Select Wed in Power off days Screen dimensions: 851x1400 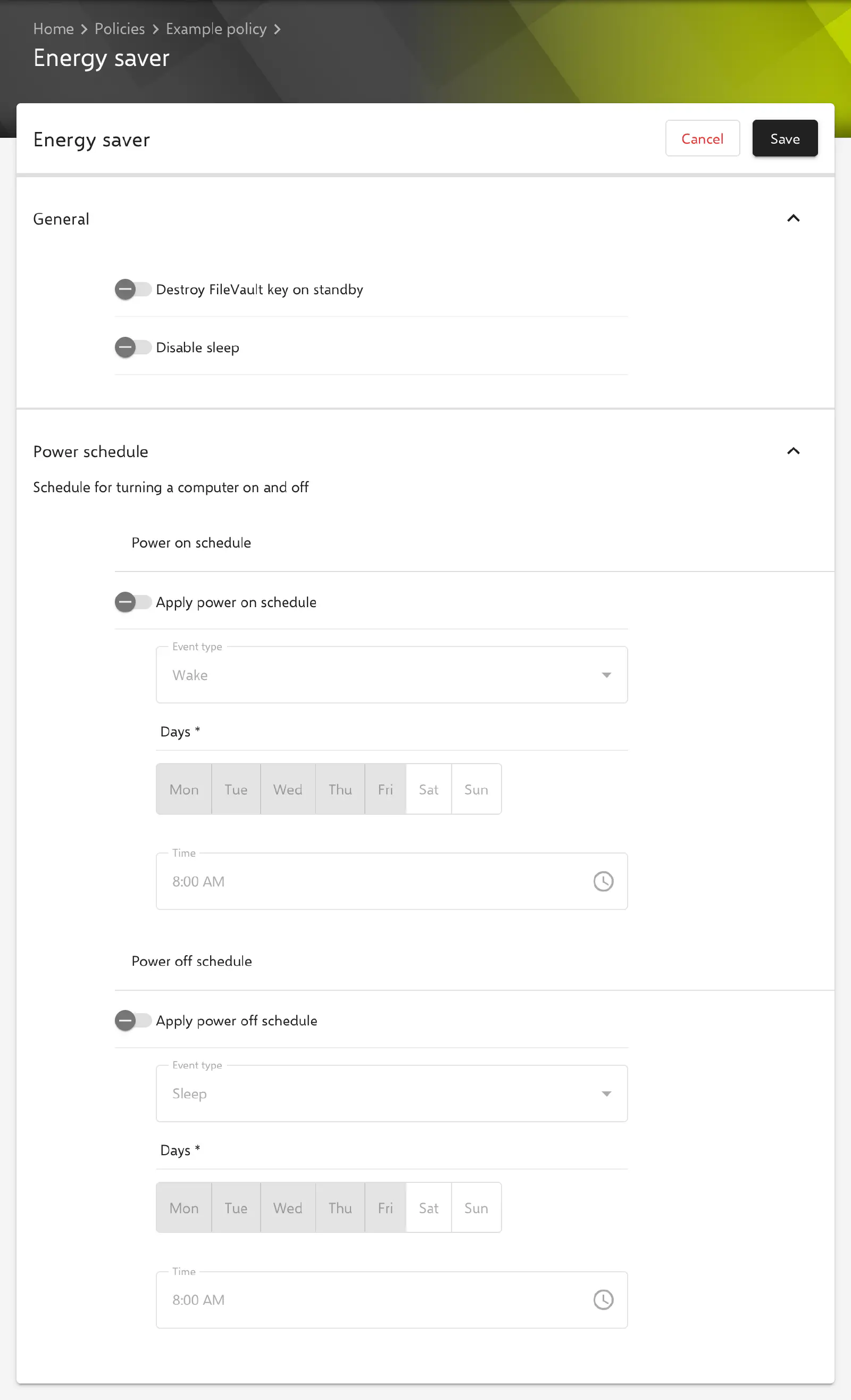[287, 1207]
